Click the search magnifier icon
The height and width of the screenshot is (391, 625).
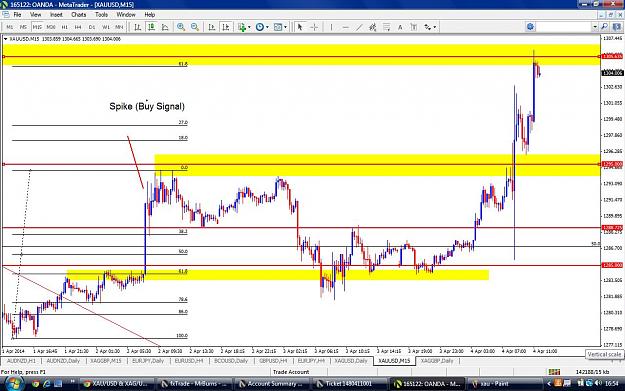604,27
